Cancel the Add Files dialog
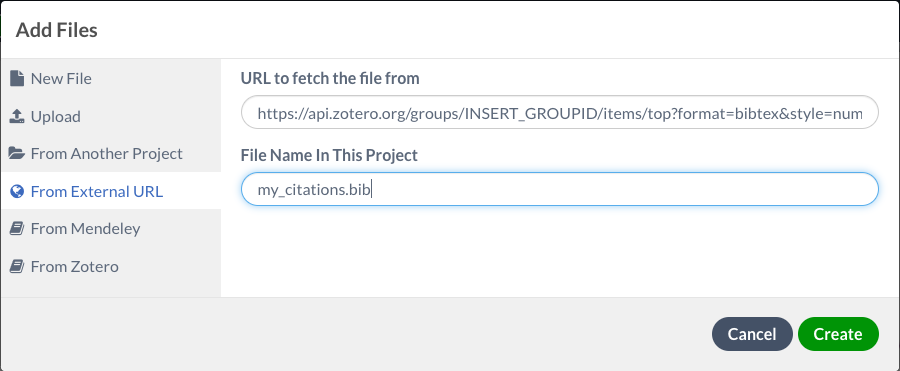 752,334
